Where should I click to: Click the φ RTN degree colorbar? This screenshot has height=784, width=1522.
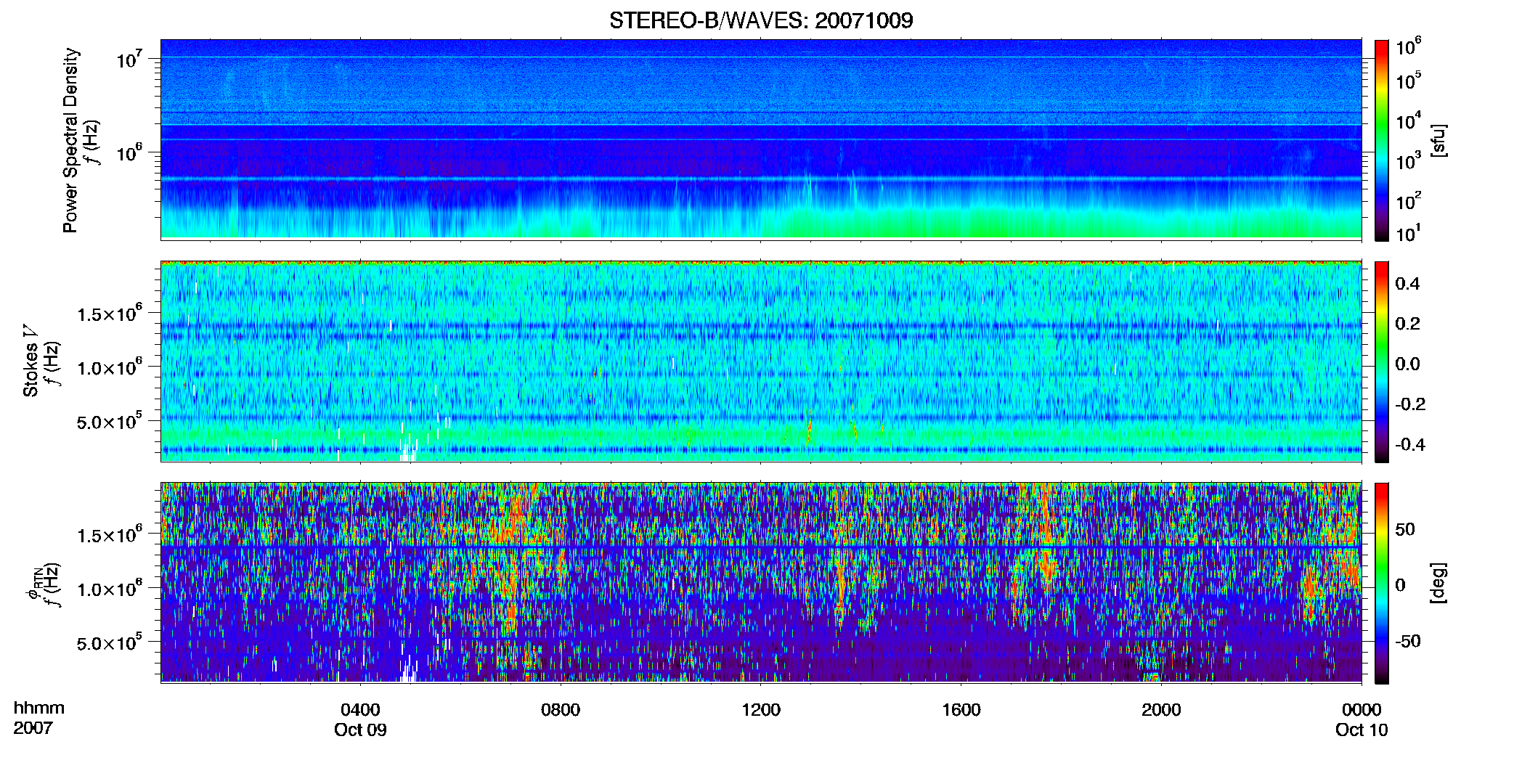pyautogui.click(x=1382, y=583)
